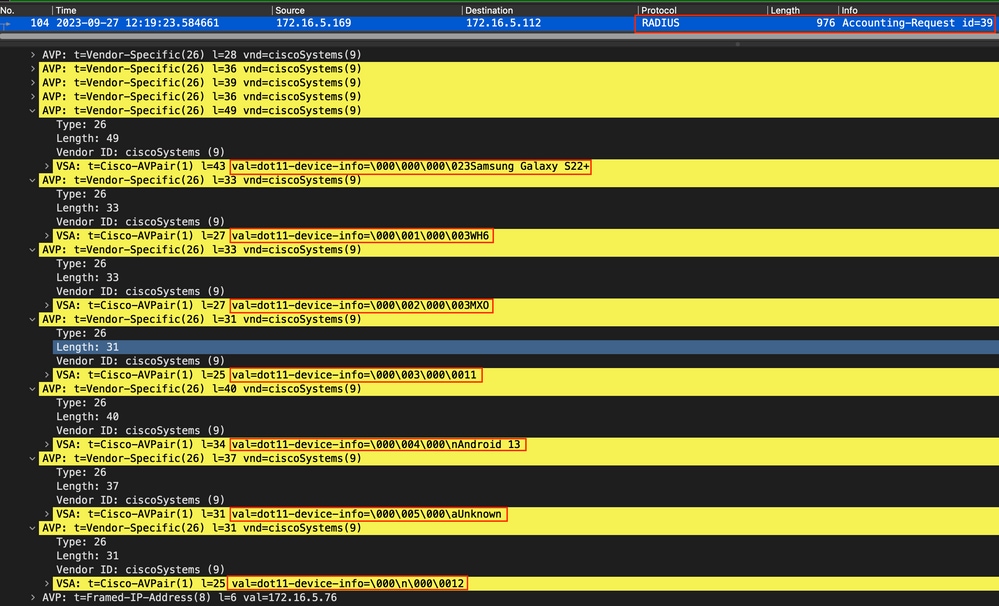The image size is (999, 606).
Task: Click the packet length value 976
Action: (825, 23)
